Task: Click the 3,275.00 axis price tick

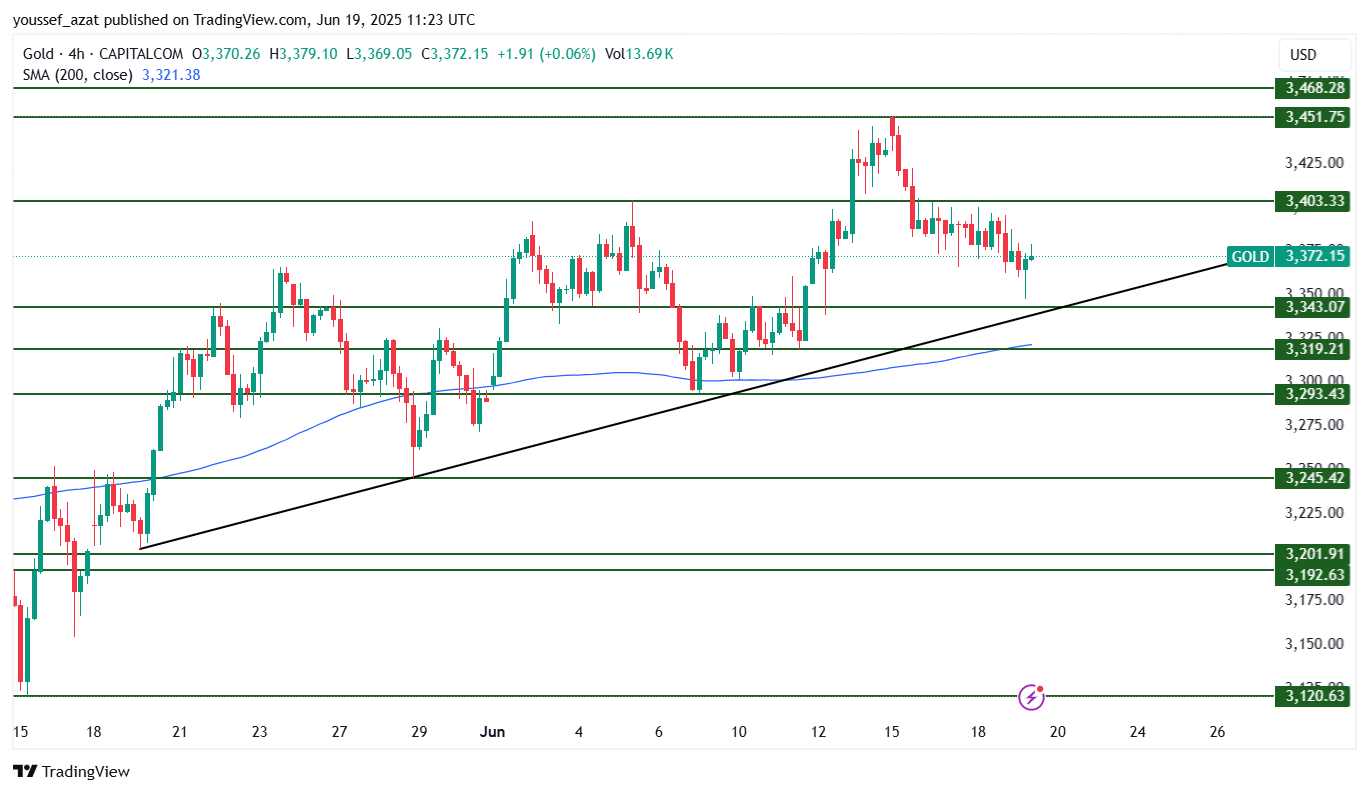Action: tap(1314, 425)
